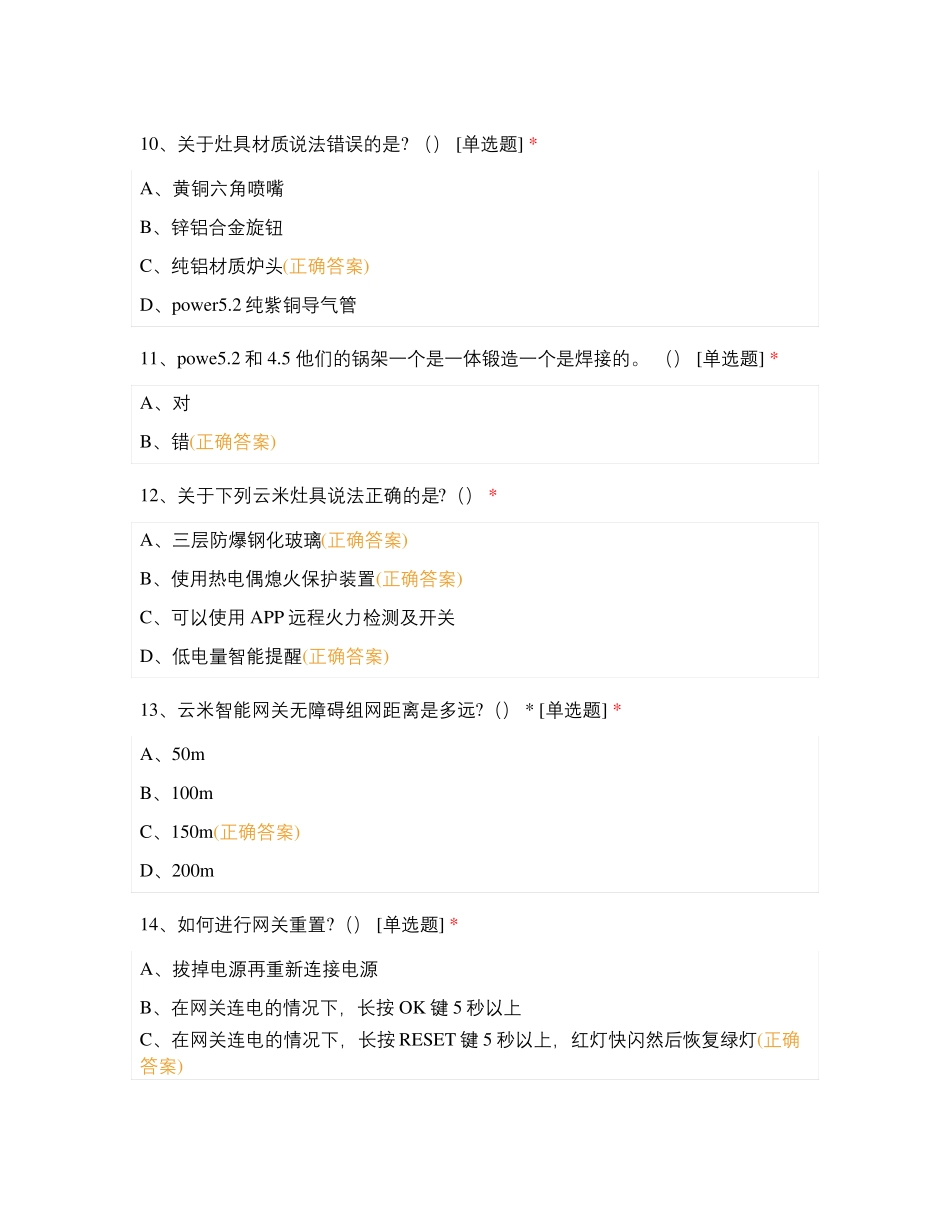Image resolution: width=950 pixels, height=1230 pixels.
Task: Select option B 长按 OK 键 5 秒以上
Action: [330, 1008]
